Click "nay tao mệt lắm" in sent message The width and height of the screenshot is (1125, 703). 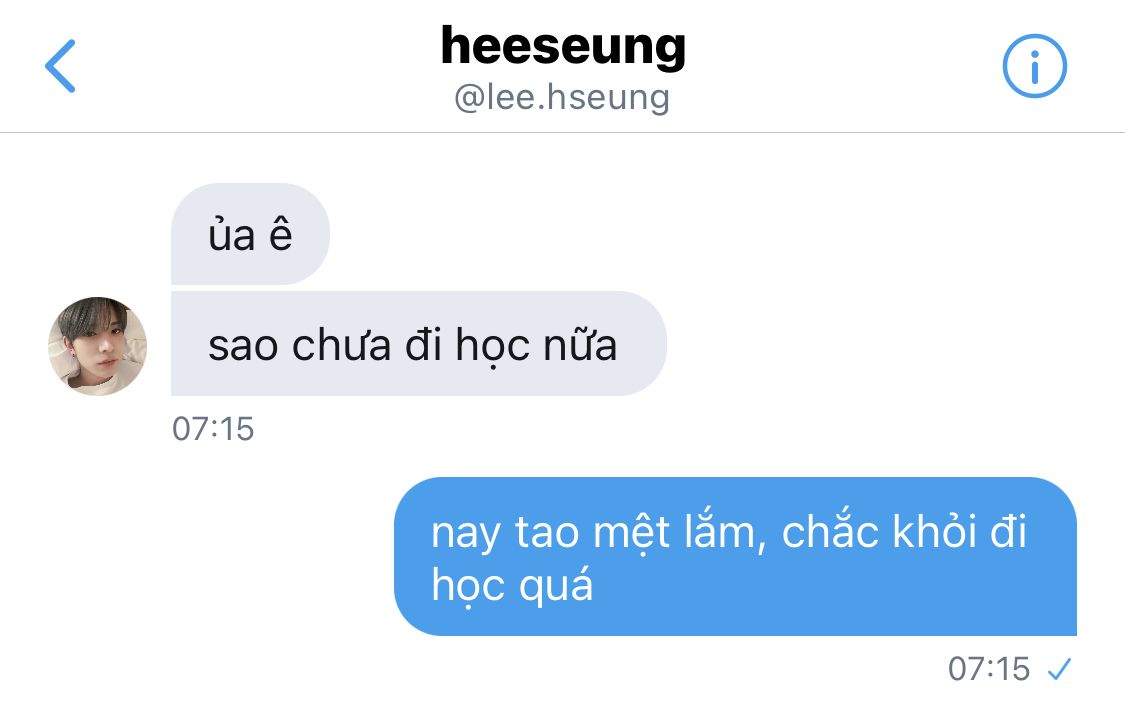coord(593,532)
